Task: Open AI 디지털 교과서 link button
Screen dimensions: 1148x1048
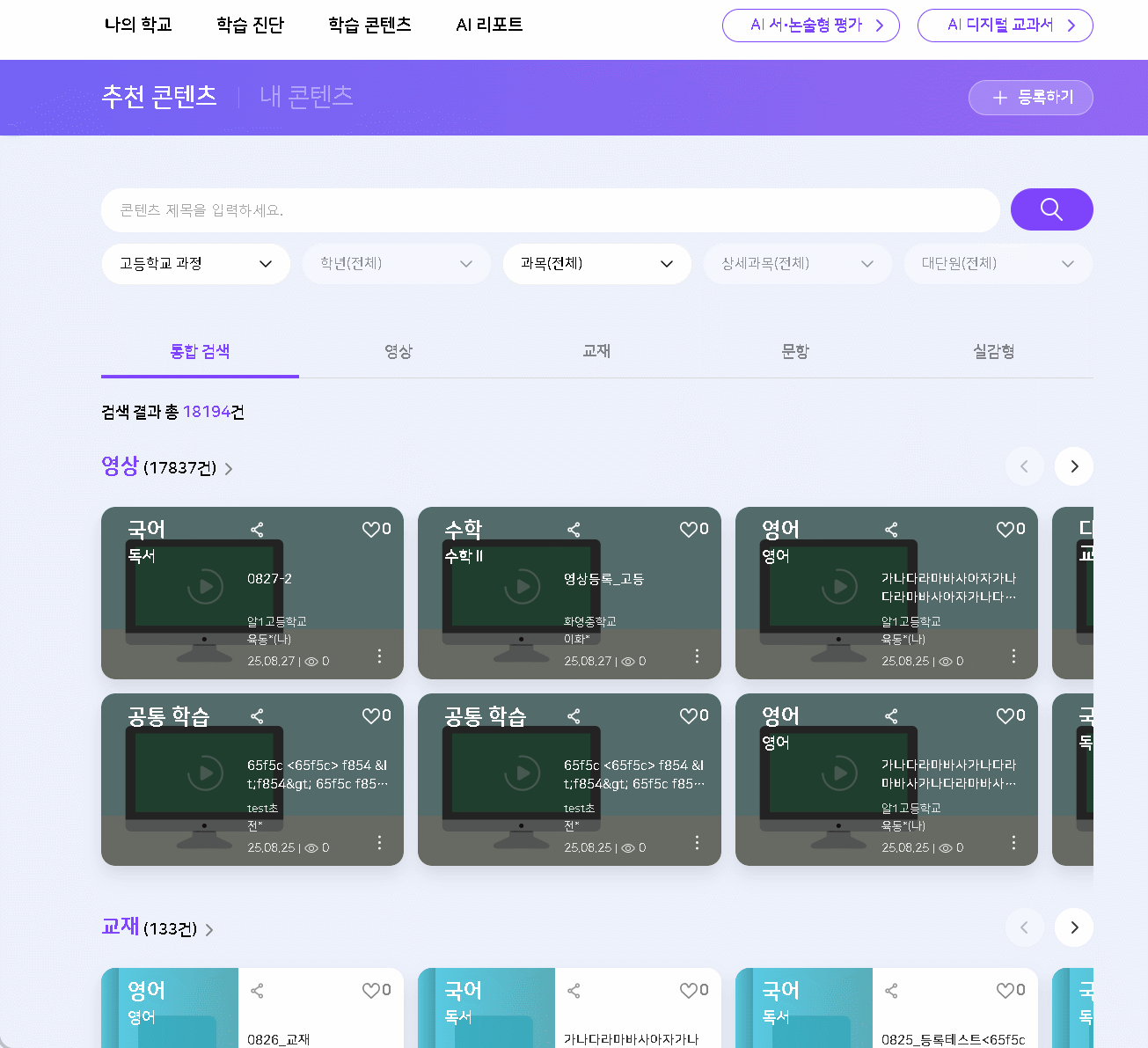Action: (x=1005, y=26)
